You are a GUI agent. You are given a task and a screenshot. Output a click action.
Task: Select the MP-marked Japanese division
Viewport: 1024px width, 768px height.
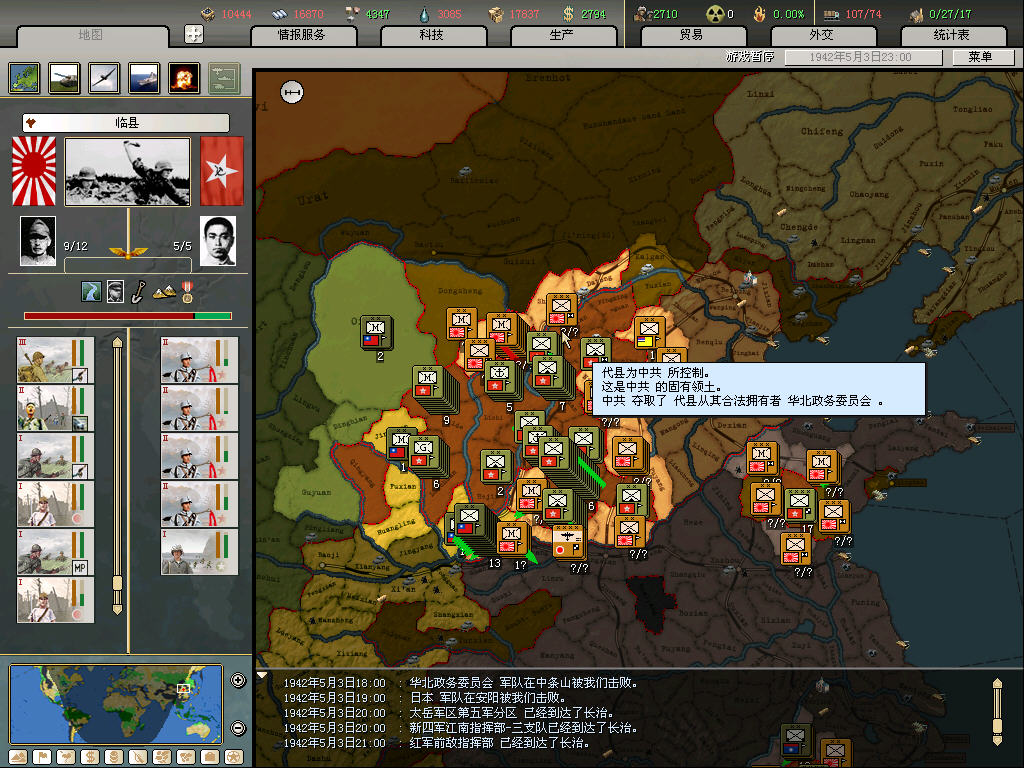[56, 552]
